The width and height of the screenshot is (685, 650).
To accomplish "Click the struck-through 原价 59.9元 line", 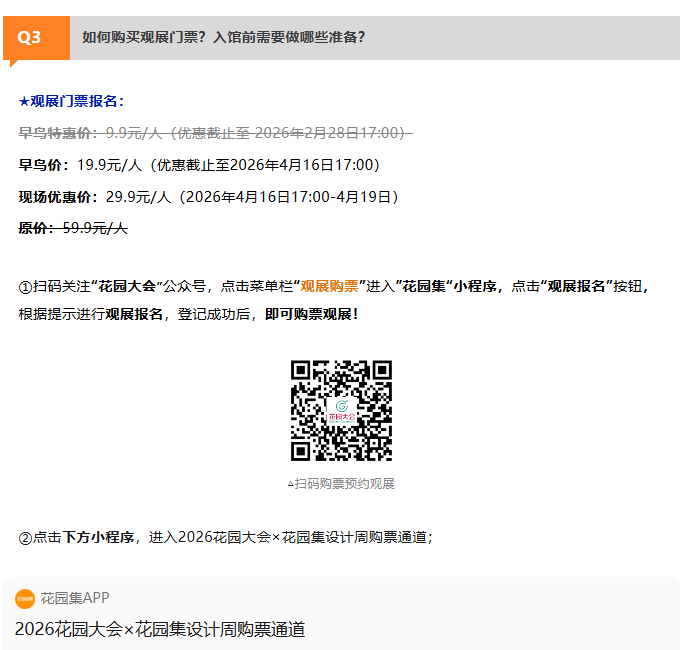I will tap(73, 228).
